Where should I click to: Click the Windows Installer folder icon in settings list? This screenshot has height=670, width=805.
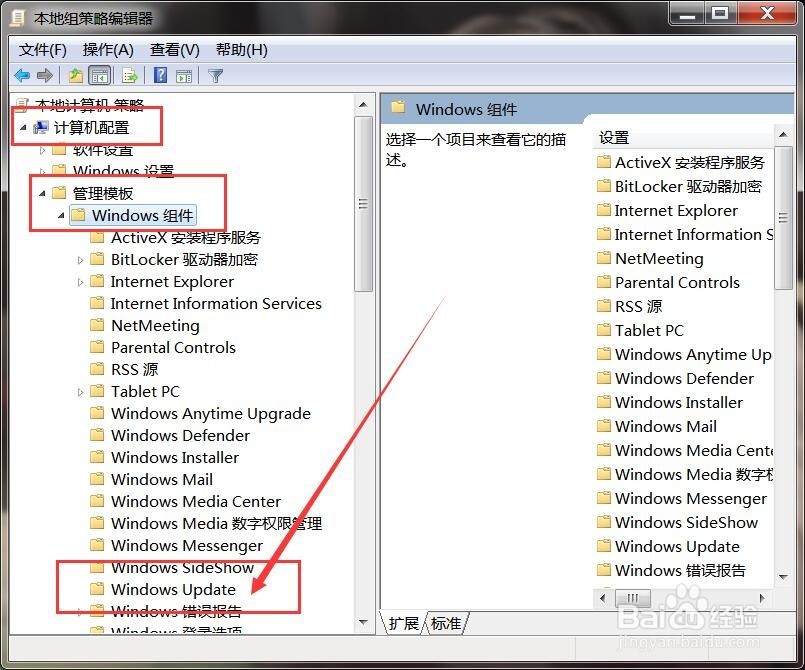click(604, 402)
